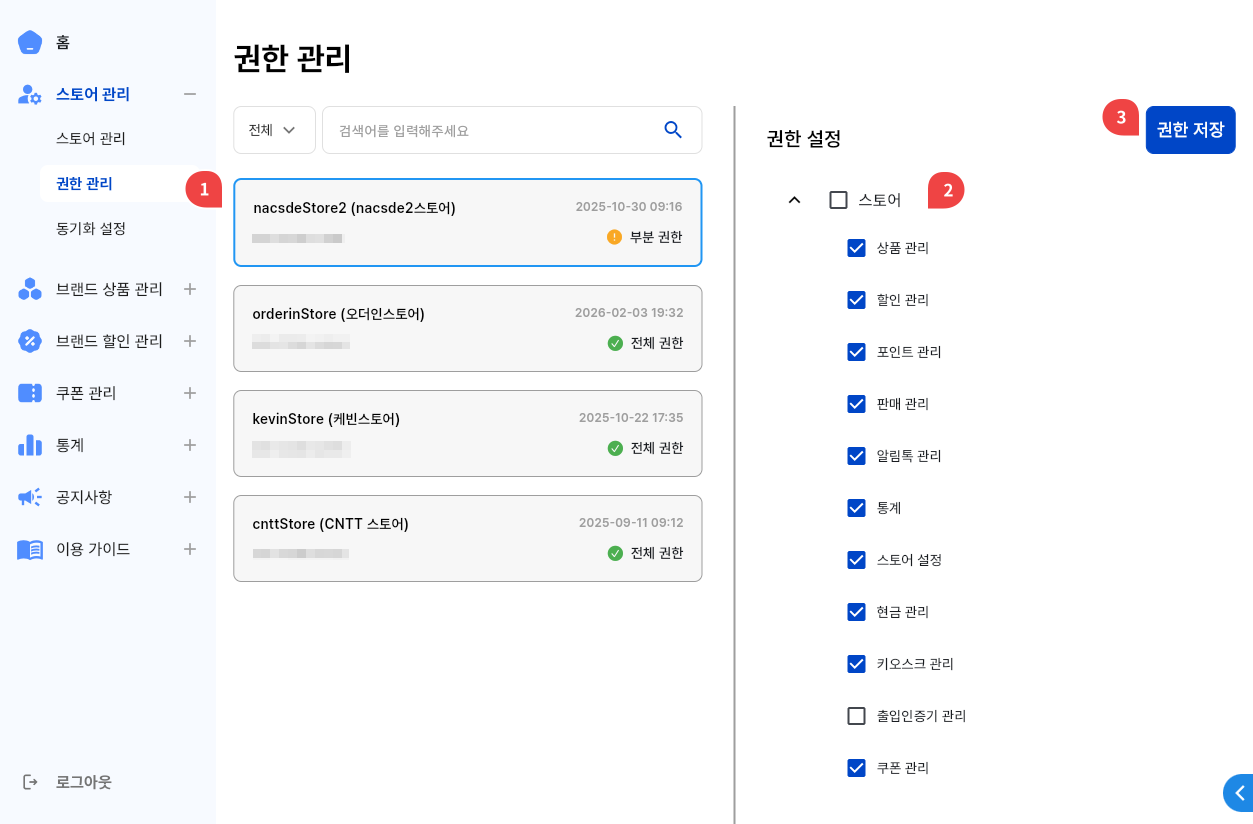Expand 쿠폰 관리 plus icon
1253x824 pixels.
click(x=190, y=393)
